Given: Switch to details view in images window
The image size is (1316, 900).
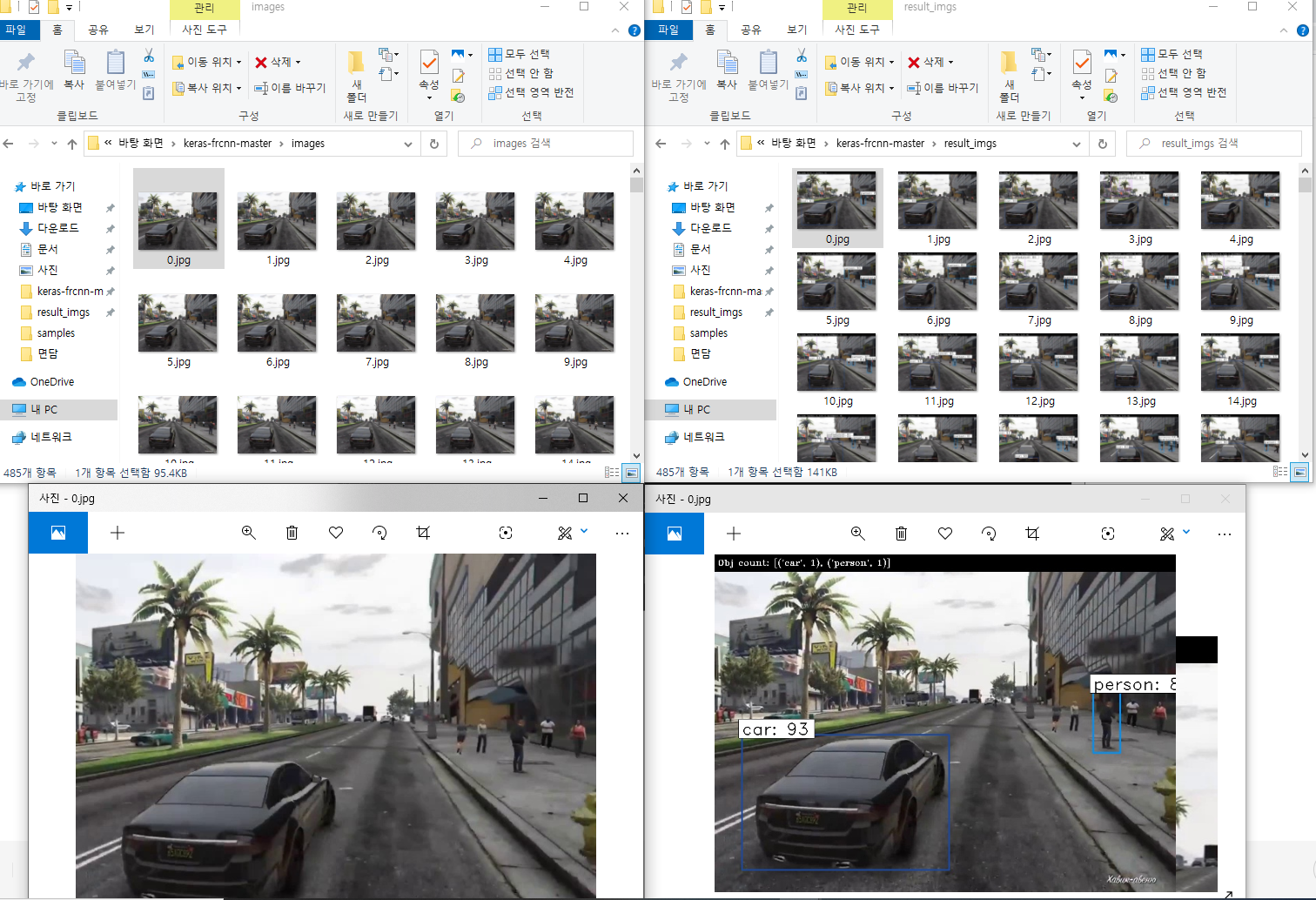Looking at the screenshot, I should [x=612, y=473].
